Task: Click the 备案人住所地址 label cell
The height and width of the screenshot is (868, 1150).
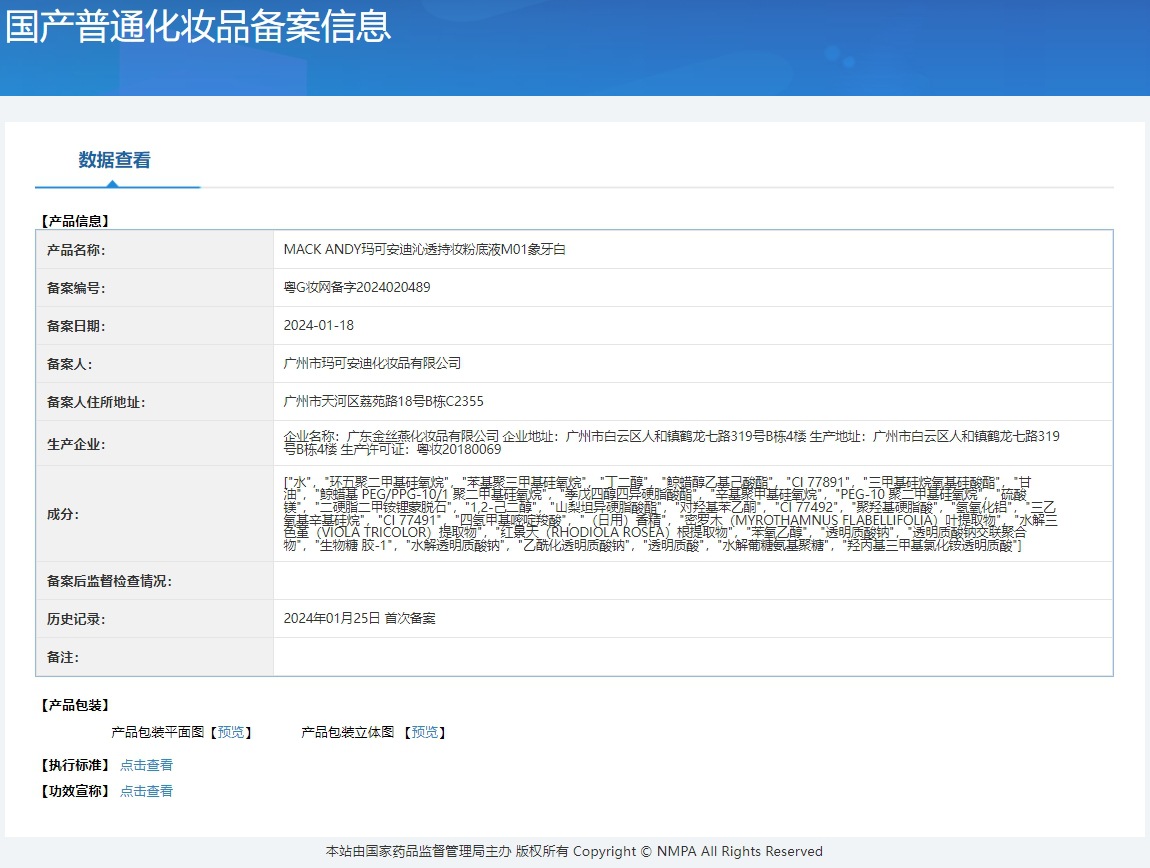Action: pos(155,402)
